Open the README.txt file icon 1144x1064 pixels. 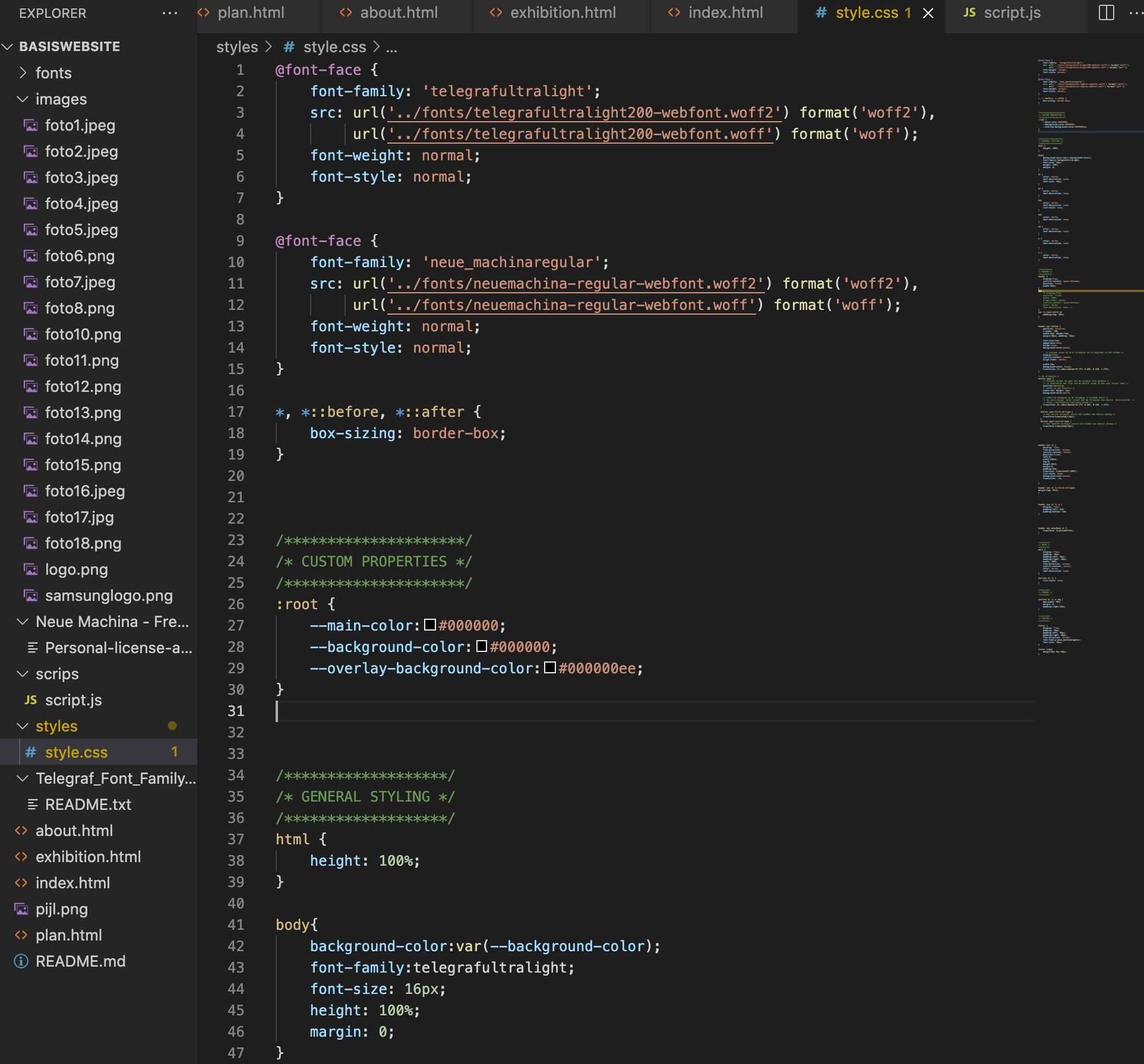point(33,805)
